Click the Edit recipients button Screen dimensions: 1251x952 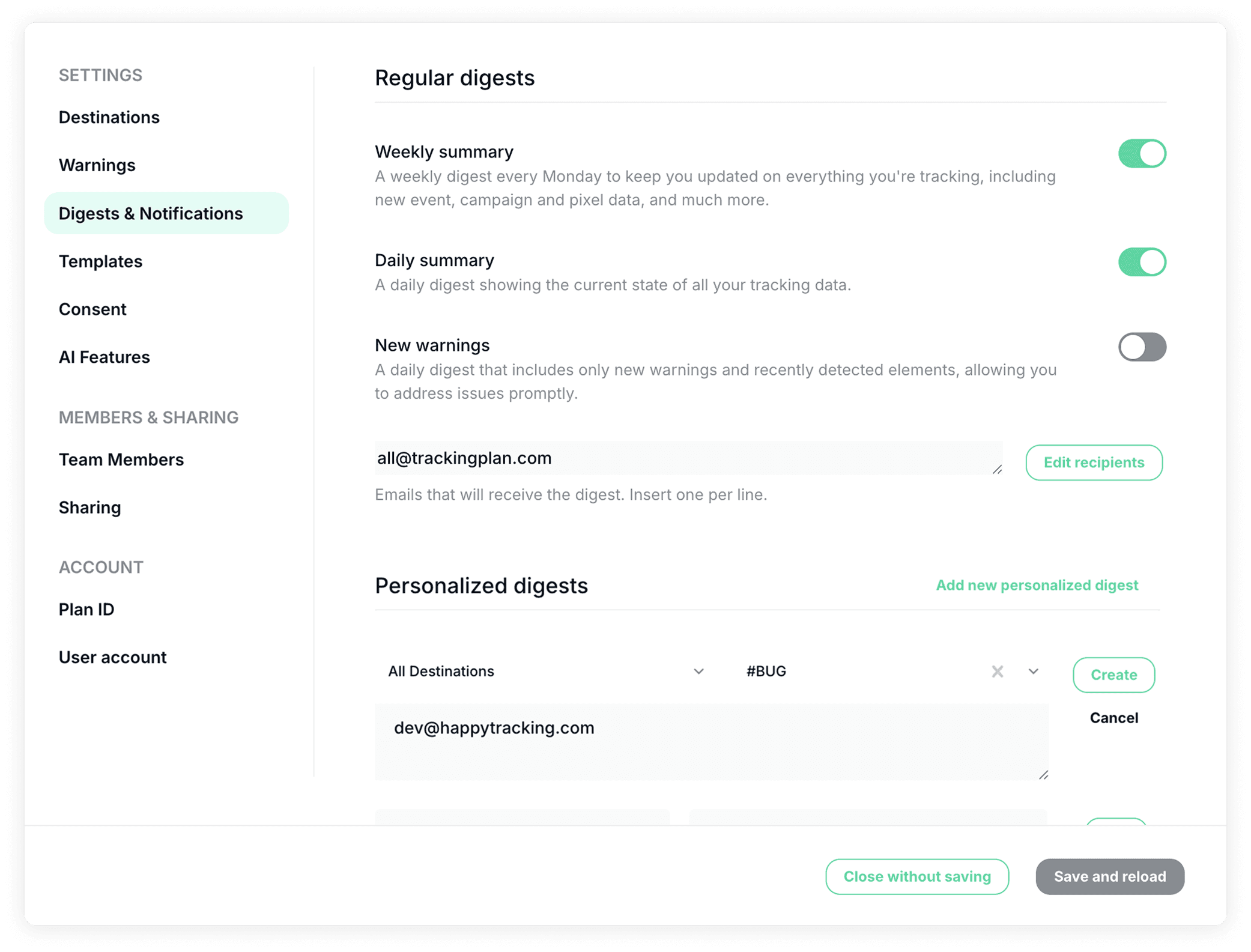tap(1094, 462)
